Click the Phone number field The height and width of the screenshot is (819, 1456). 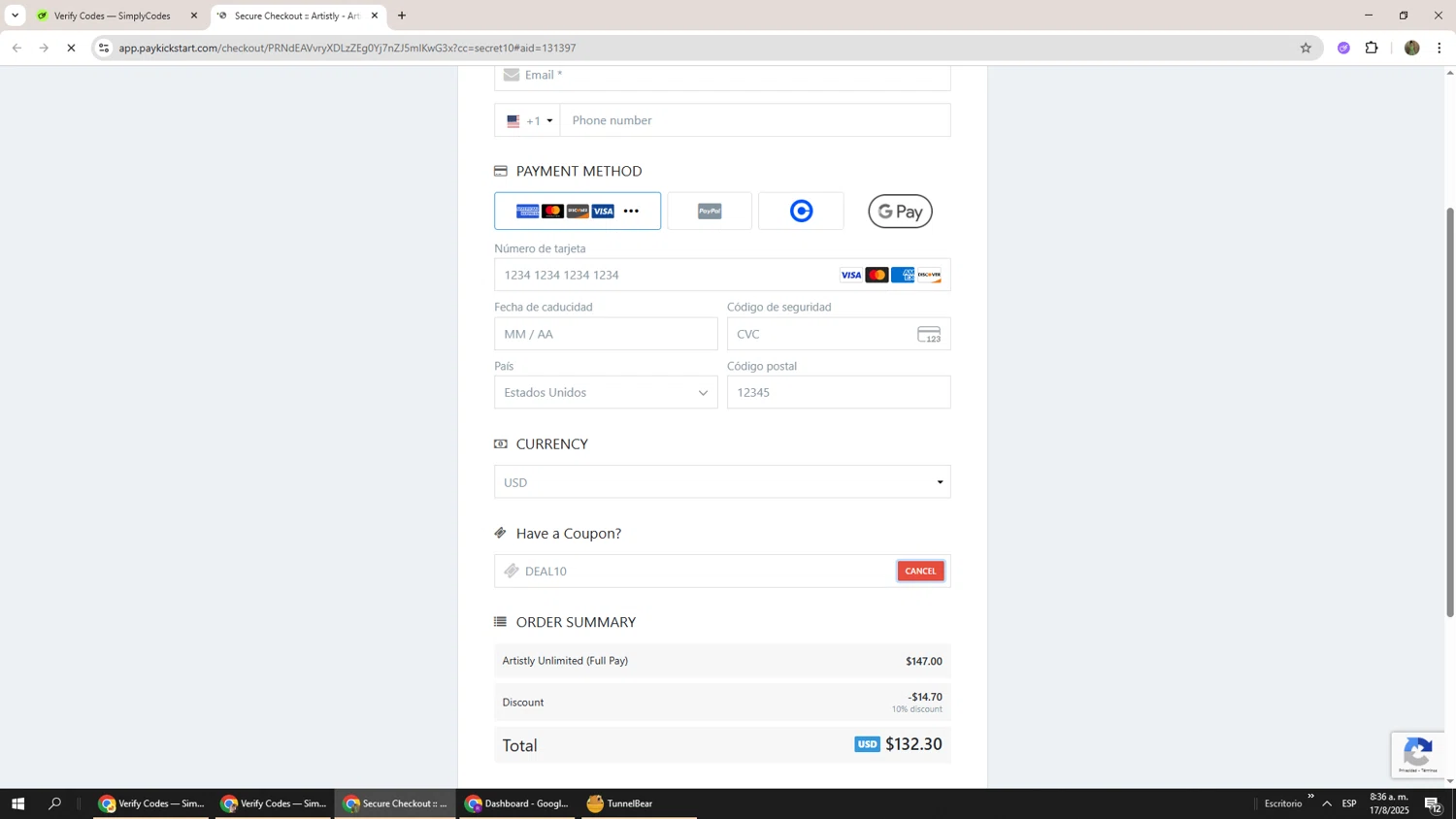click(x=755, y=120)
